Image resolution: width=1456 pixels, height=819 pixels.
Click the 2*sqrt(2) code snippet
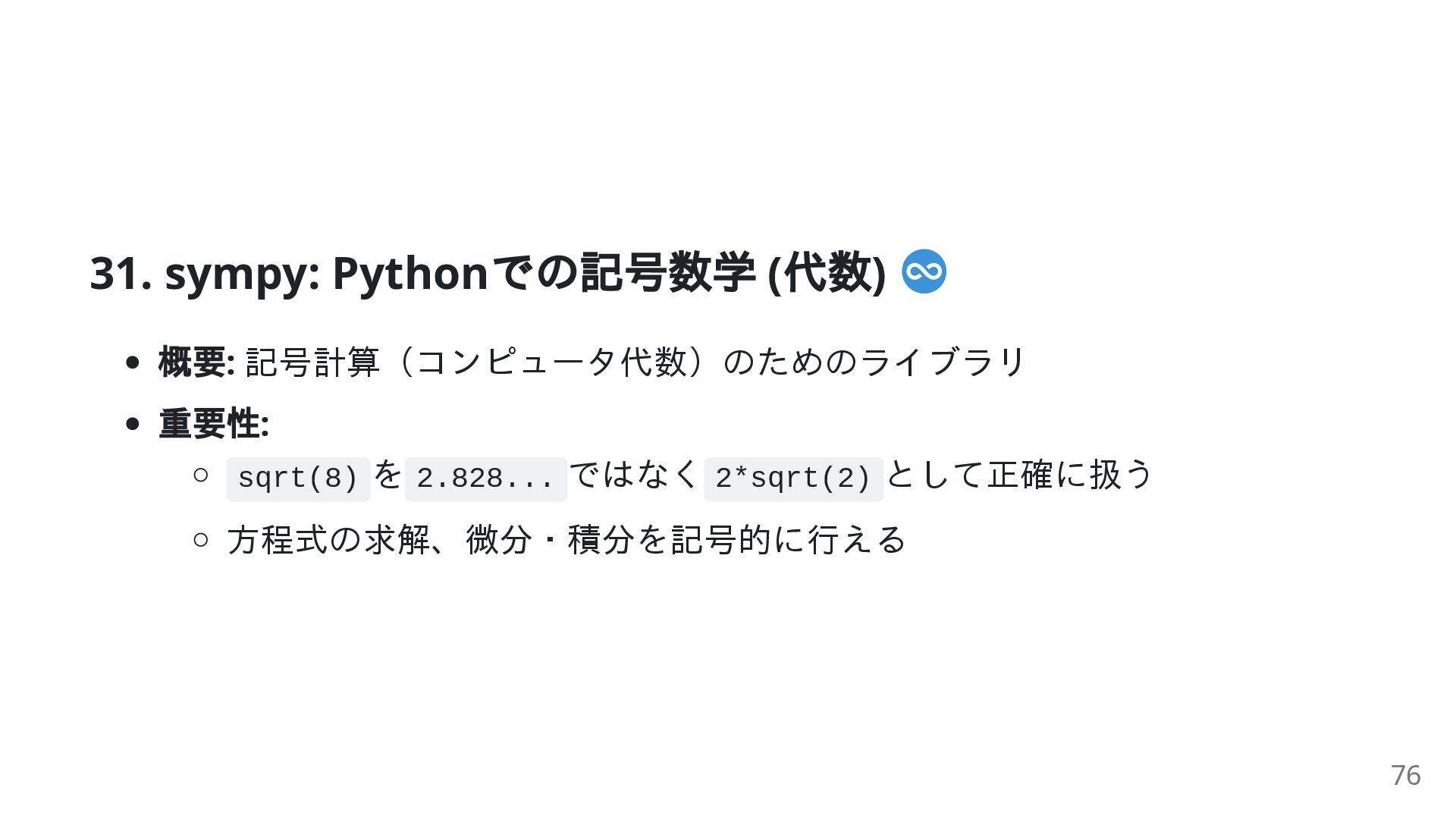click(793, 479)
